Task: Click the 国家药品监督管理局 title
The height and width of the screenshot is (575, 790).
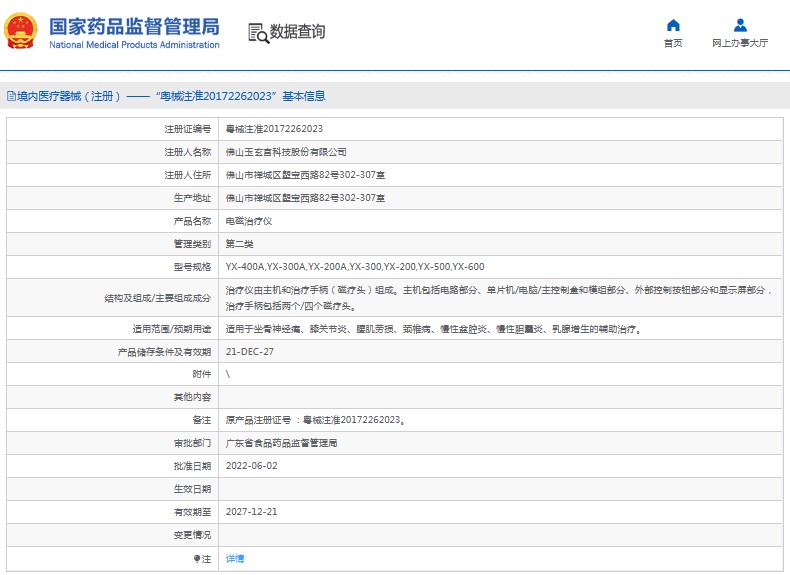Action: [135, 26]
